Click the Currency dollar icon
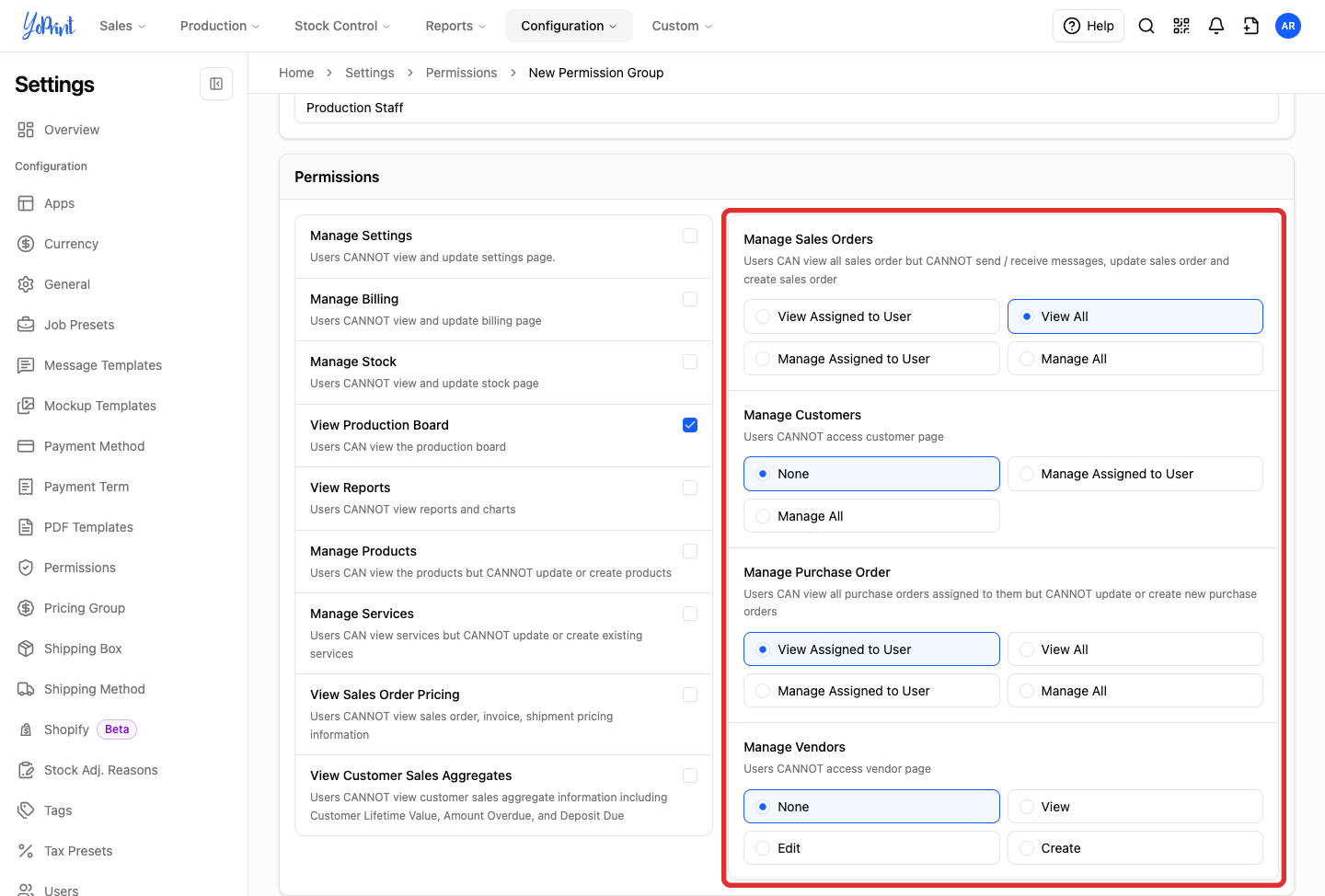The image size is (1325, 896). click(26, 244)
